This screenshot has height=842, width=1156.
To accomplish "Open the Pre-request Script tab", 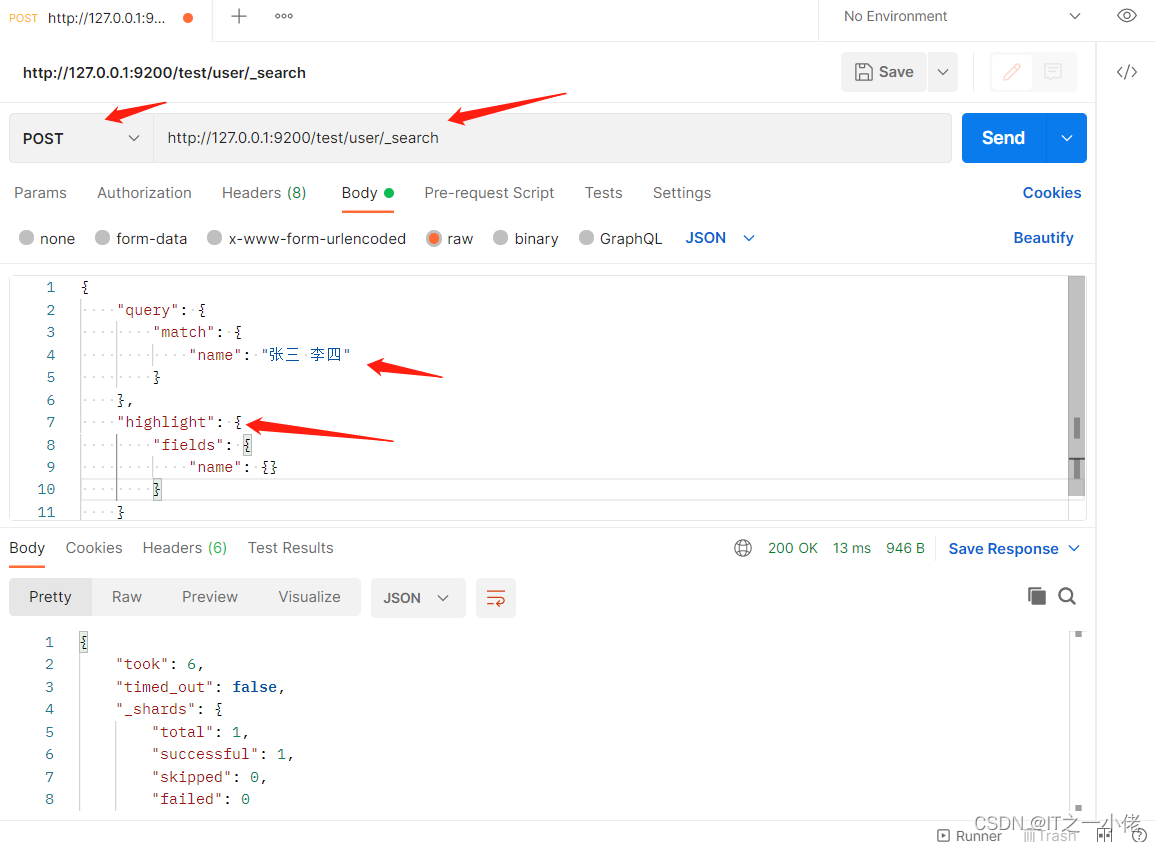I will point(489,192).
